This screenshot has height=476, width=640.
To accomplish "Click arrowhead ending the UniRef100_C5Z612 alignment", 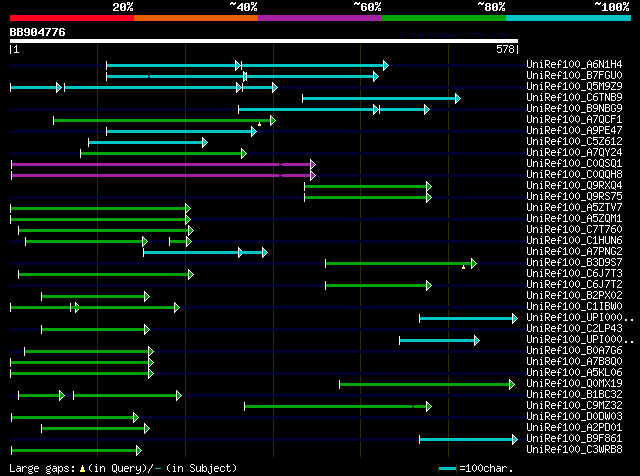I will [x=205, y=142].
